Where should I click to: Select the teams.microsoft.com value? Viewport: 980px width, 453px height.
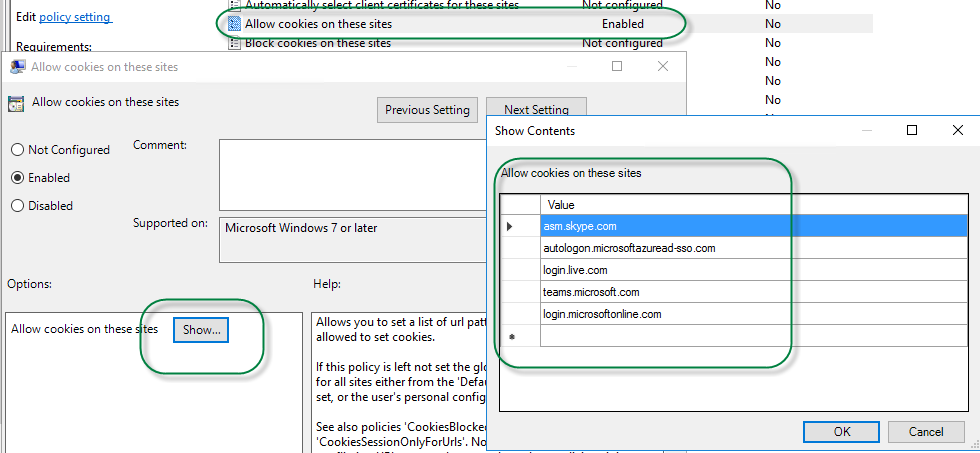click(x=754, y=292)
